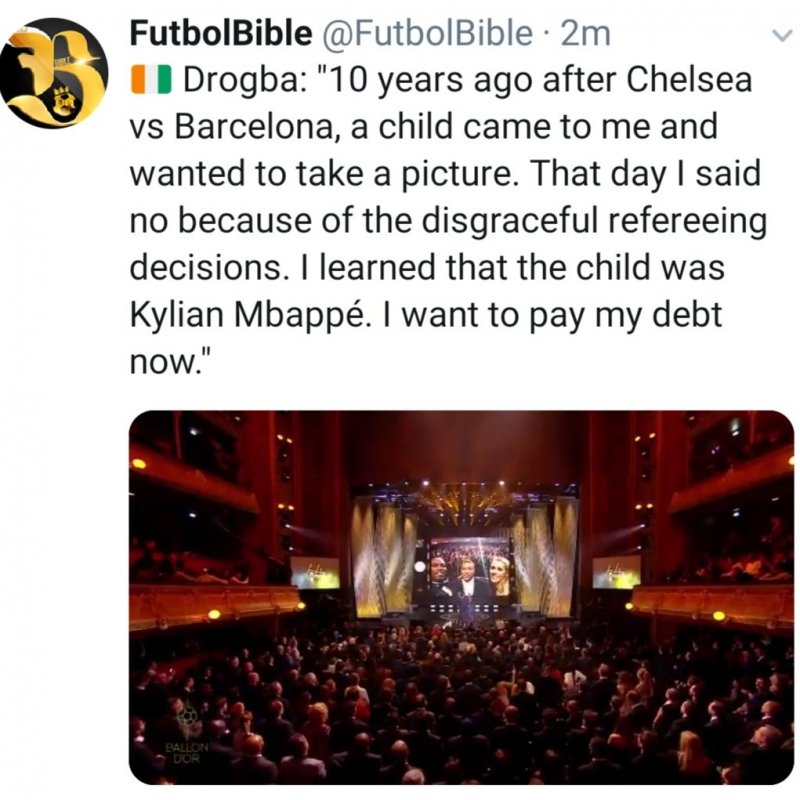Click the phrase disgraceful refereeing in tweet
800x800 pixels.
[x=592, y=221]
